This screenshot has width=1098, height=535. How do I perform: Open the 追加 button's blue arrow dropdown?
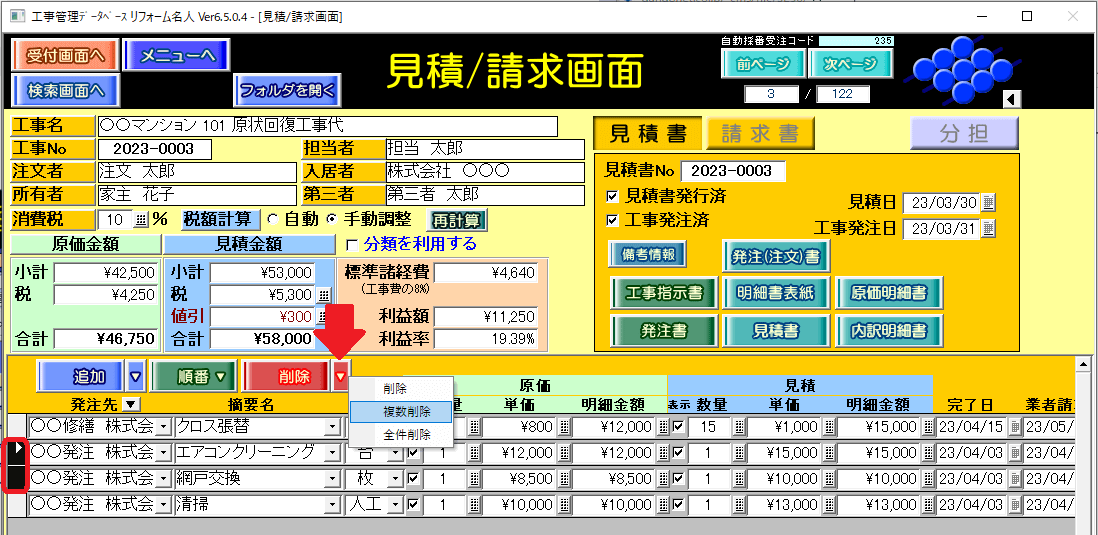[x=136, y=376]
